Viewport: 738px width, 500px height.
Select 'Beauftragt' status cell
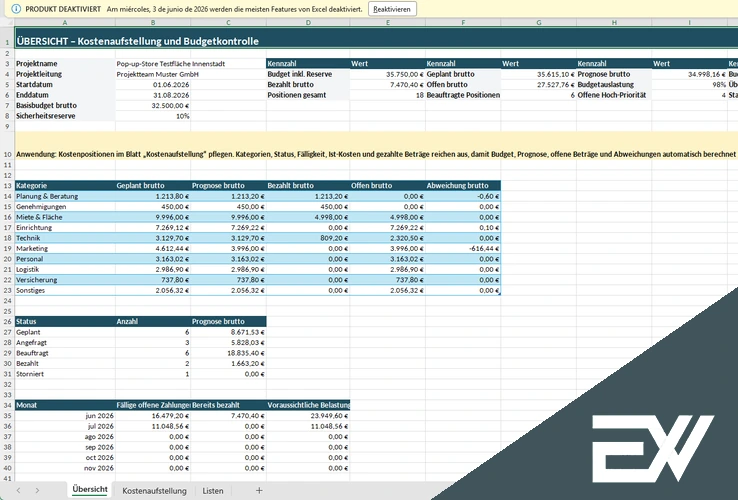click(65, 353)
